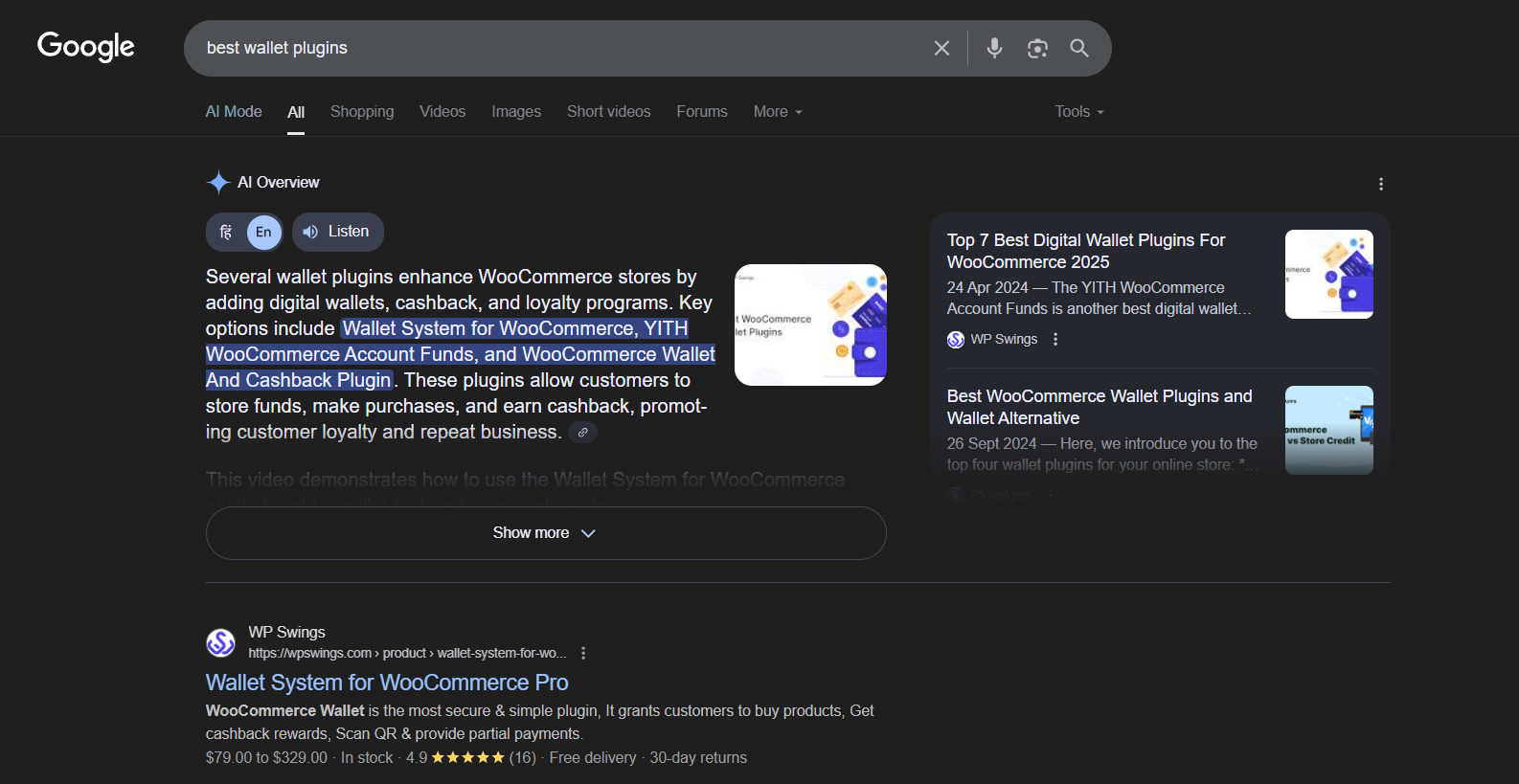Screen dimensions: 1519x784
Task: Click the wallet vs Store Credit thumbnail
Action: (x=1329, y=430)
